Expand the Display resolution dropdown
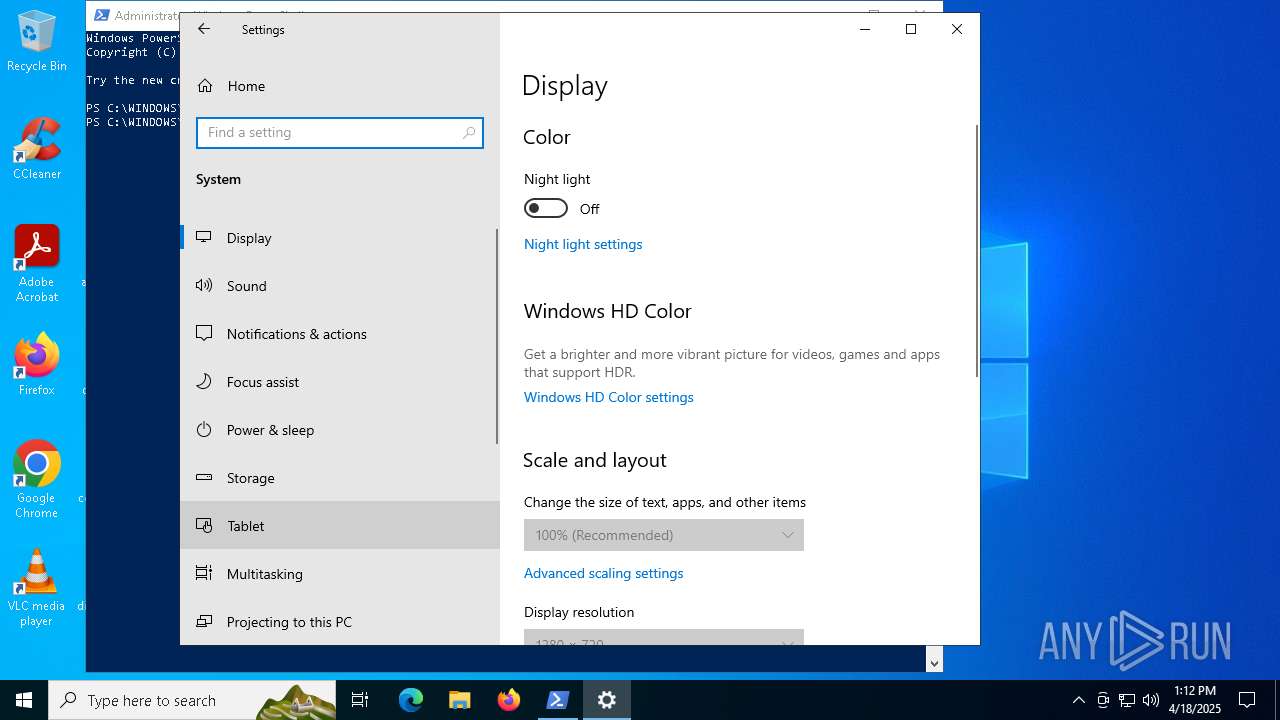 coord(664,637)
